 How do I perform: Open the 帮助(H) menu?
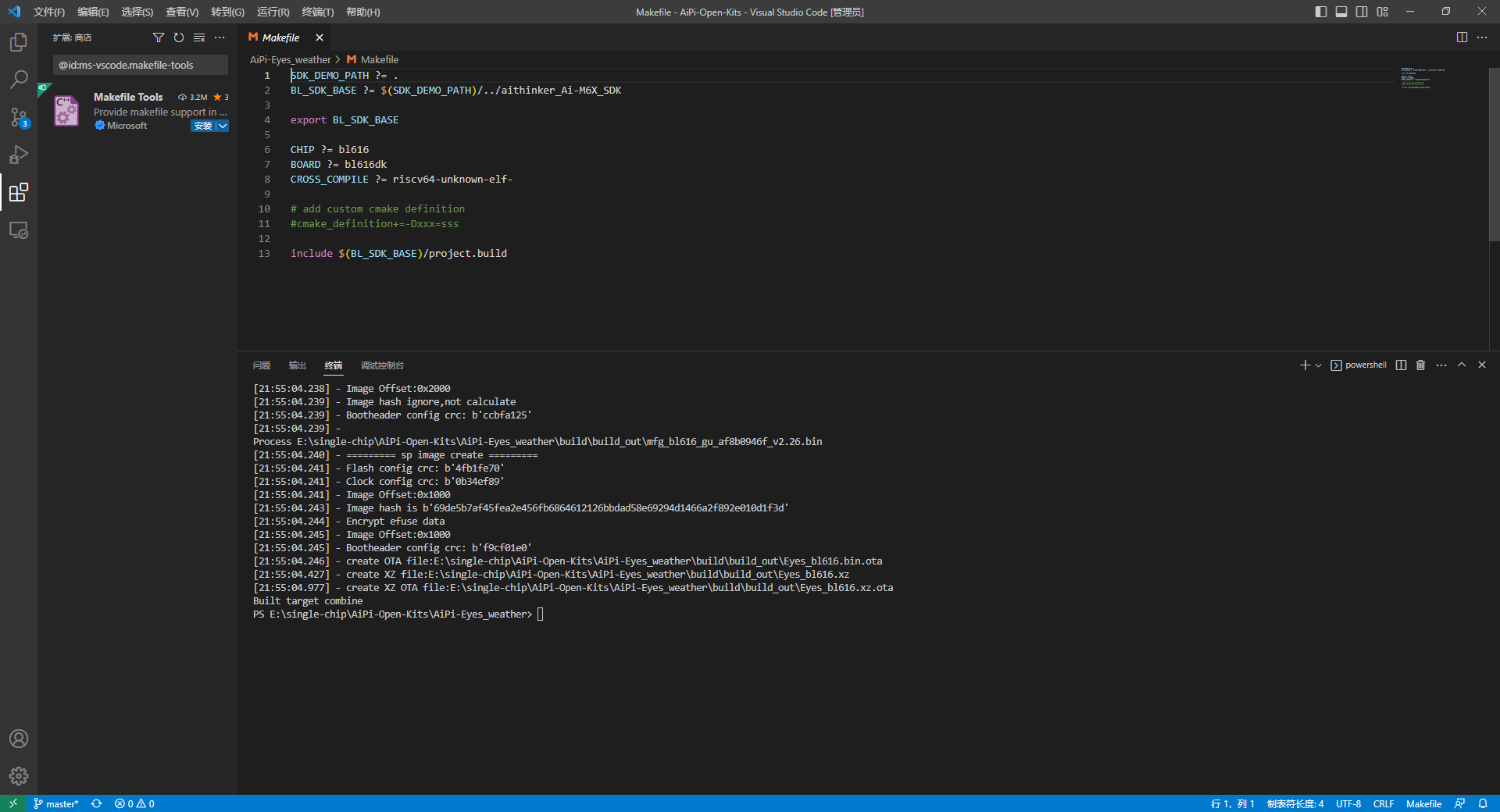coord(362,12)
